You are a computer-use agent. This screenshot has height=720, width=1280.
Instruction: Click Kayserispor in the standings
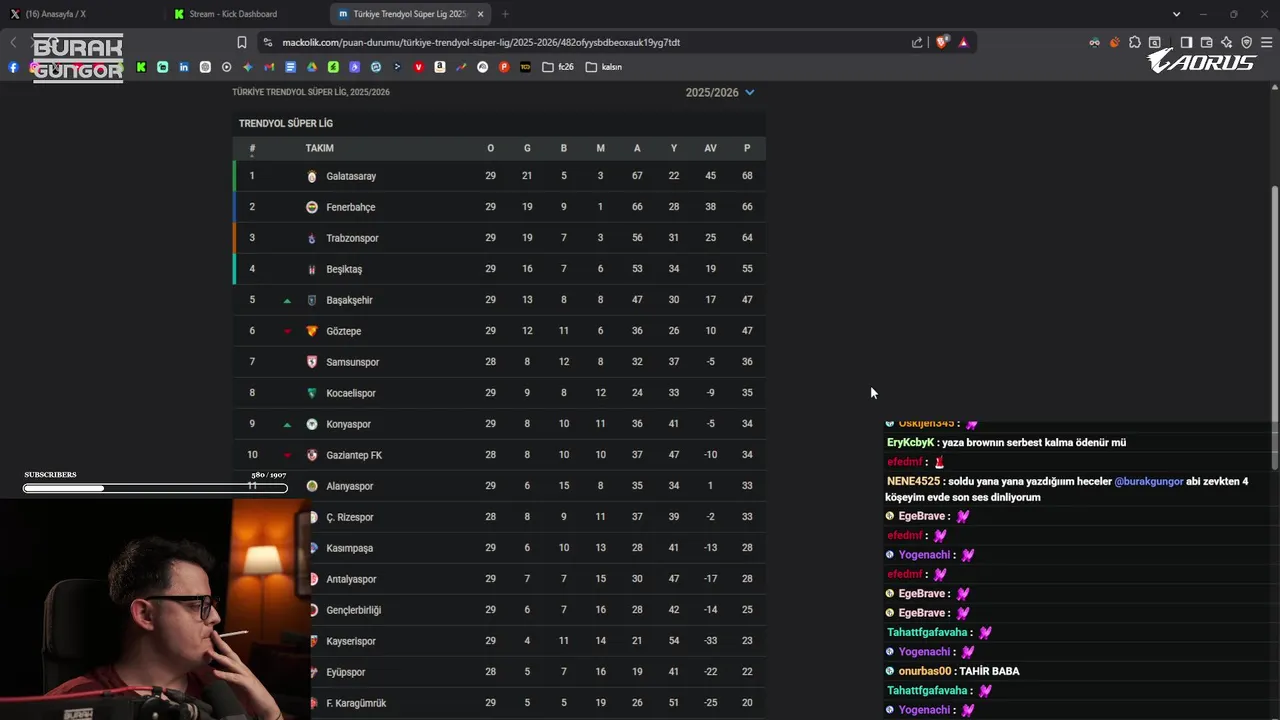pyautogui.click(x=351, y=641)
